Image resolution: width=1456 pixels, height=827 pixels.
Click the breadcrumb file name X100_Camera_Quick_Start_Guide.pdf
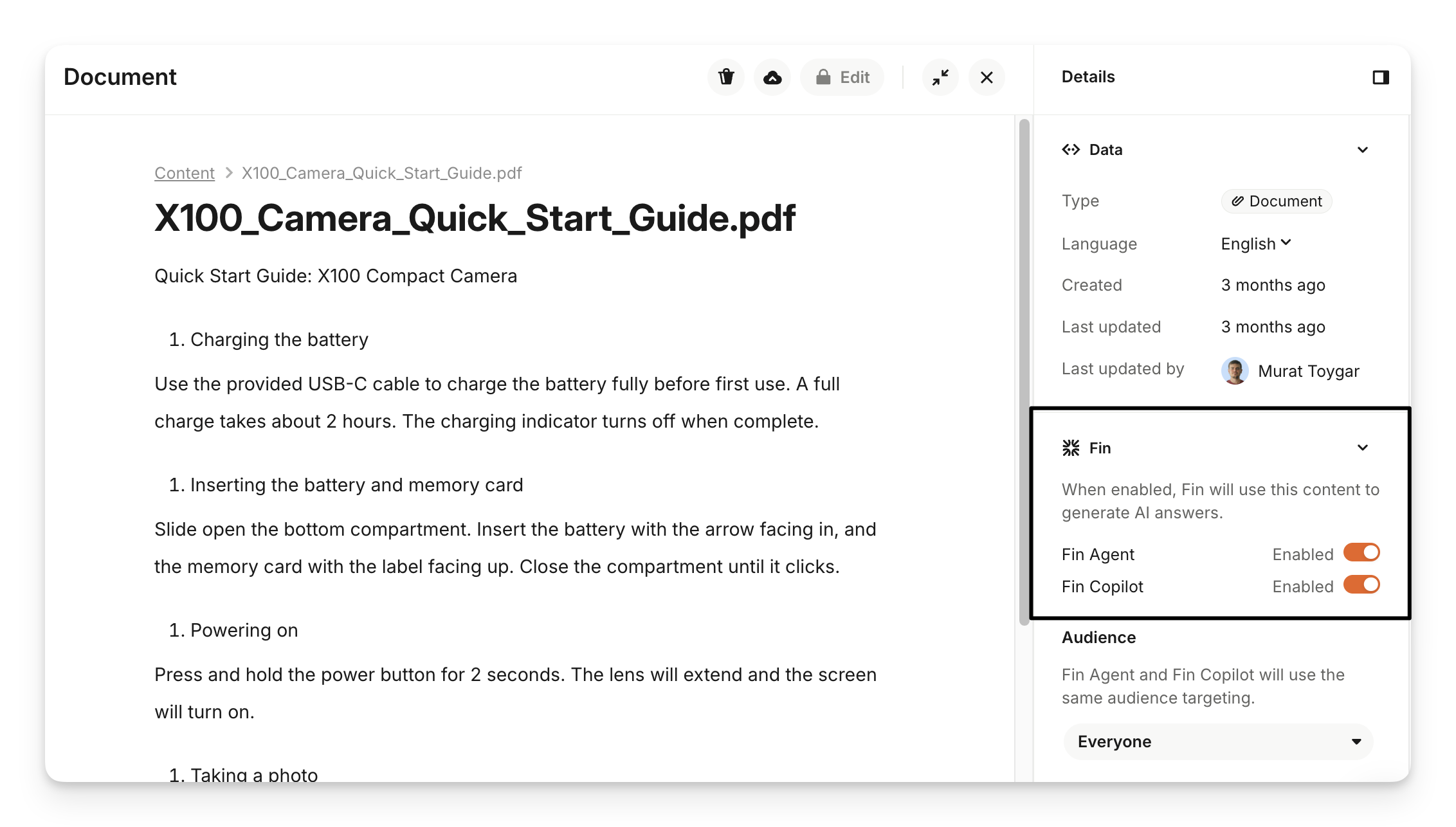(381, 173)
